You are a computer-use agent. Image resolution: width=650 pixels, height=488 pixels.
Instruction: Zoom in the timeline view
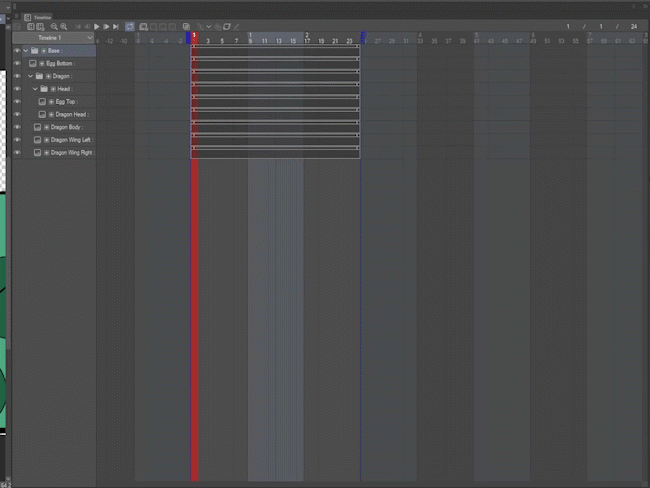coord(64,27)
